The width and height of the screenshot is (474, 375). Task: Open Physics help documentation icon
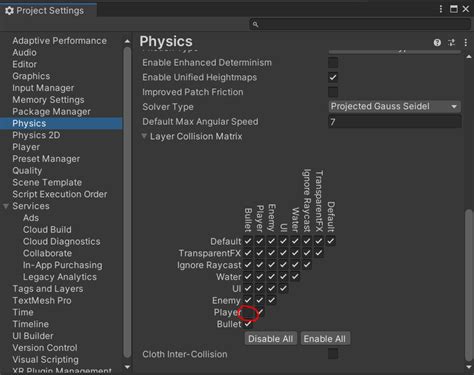[x=437, y=43]
